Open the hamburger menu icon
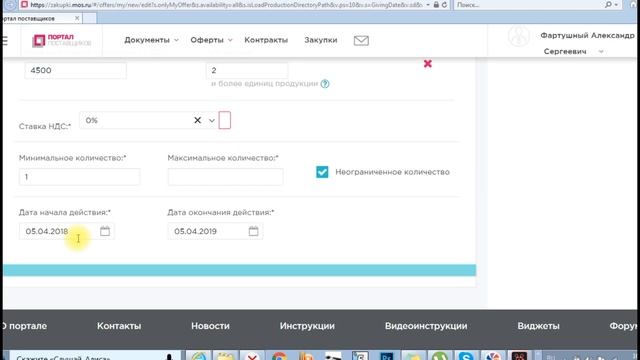Viewport: 640px width, 360px height. [x=4, y=40]
